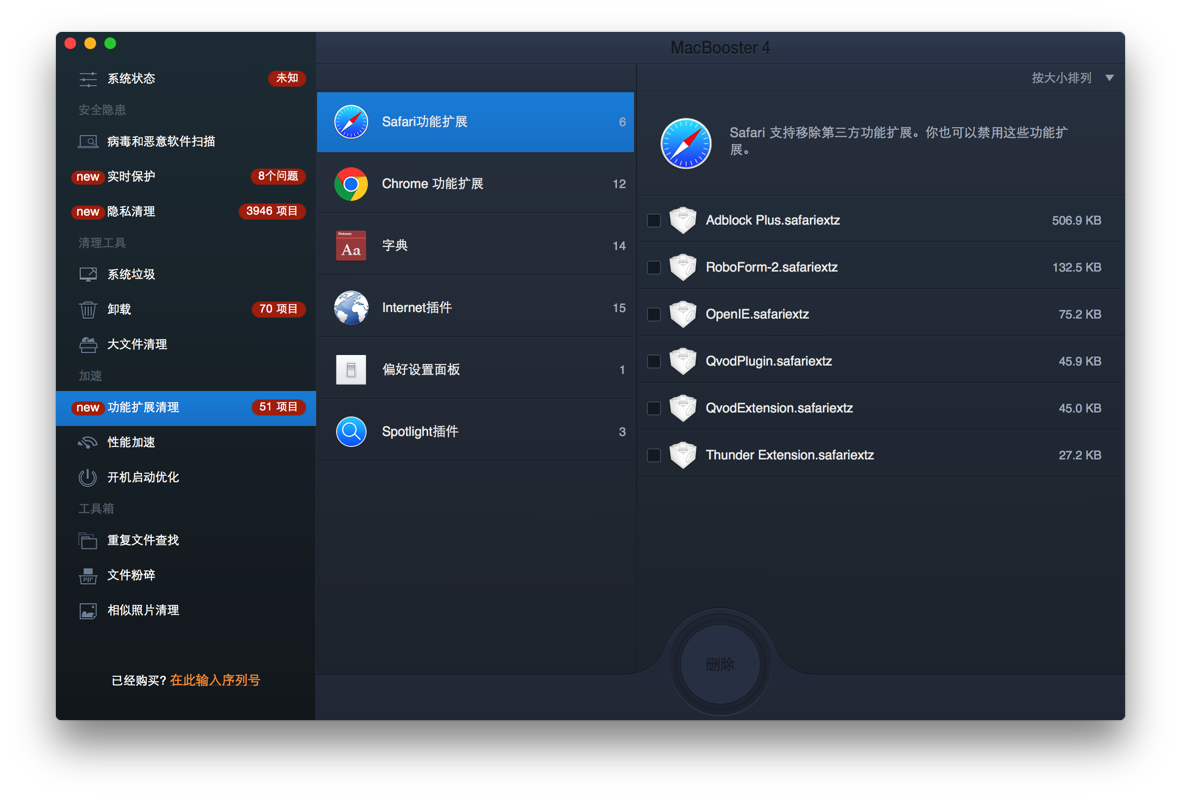Click the 系统垃圾 monitor icon
This screenshot has width=1181, height=800.
(x=88, y=274)
